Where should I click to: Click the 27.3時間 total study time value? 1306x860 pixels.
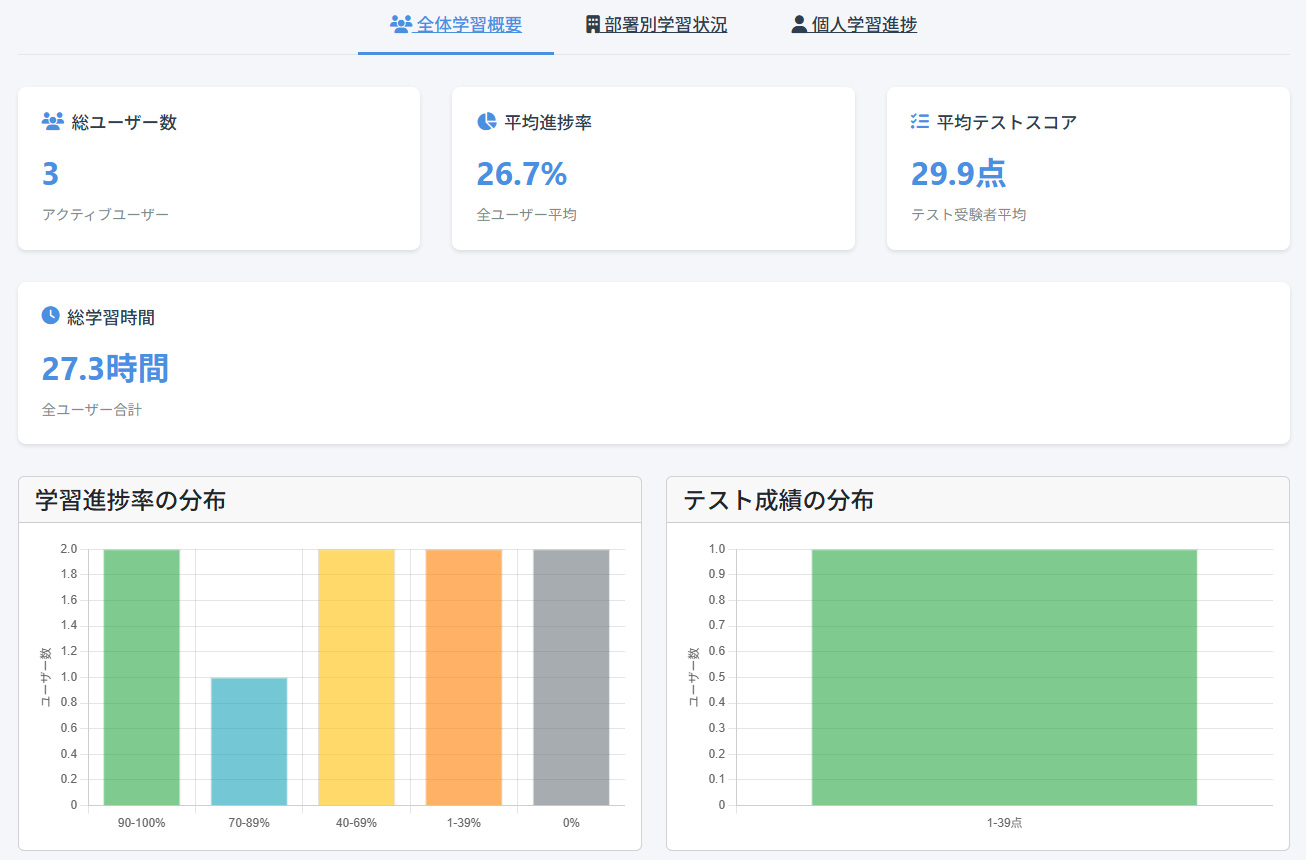[x=105, y=368]
